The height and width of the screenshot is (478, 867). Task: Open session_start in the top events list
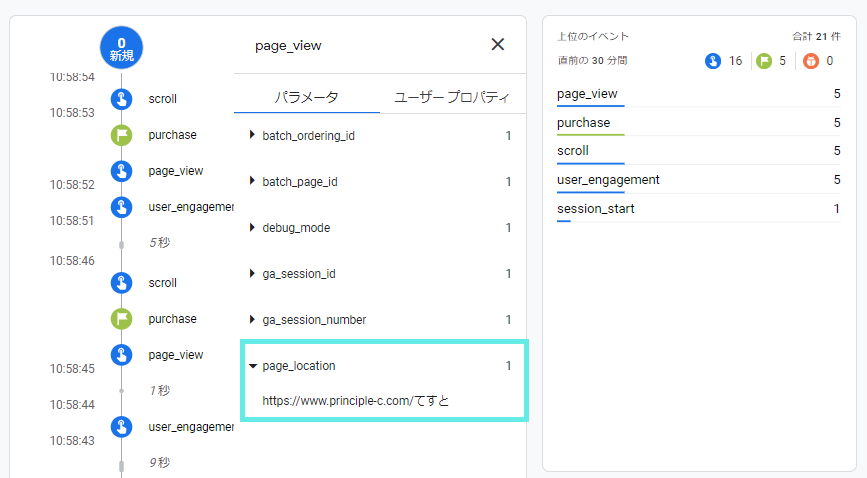[595, 209]
